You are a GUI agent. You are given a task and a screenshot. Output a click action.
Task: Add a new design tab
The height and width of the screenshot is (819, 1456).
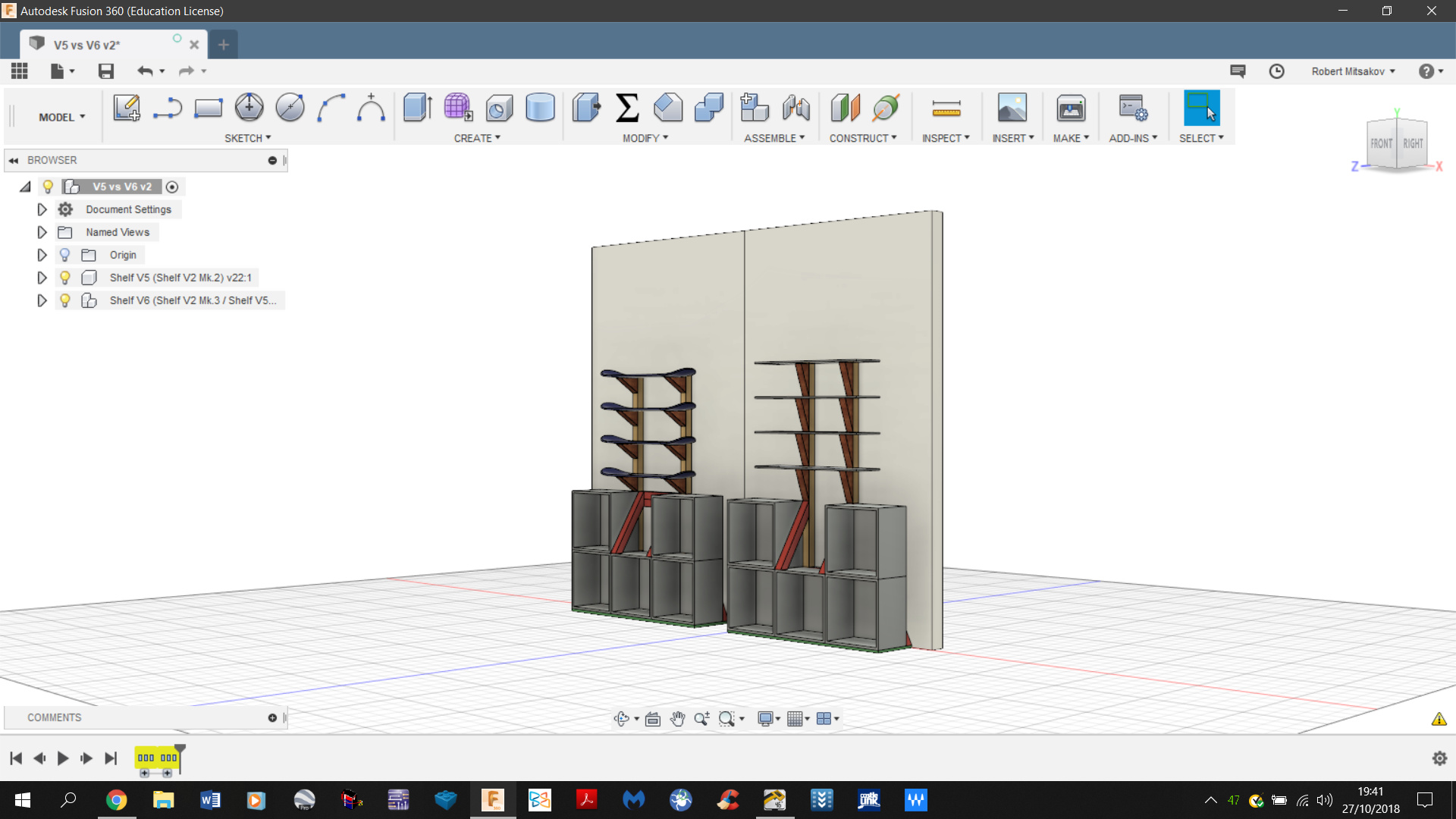coord(223,45)
